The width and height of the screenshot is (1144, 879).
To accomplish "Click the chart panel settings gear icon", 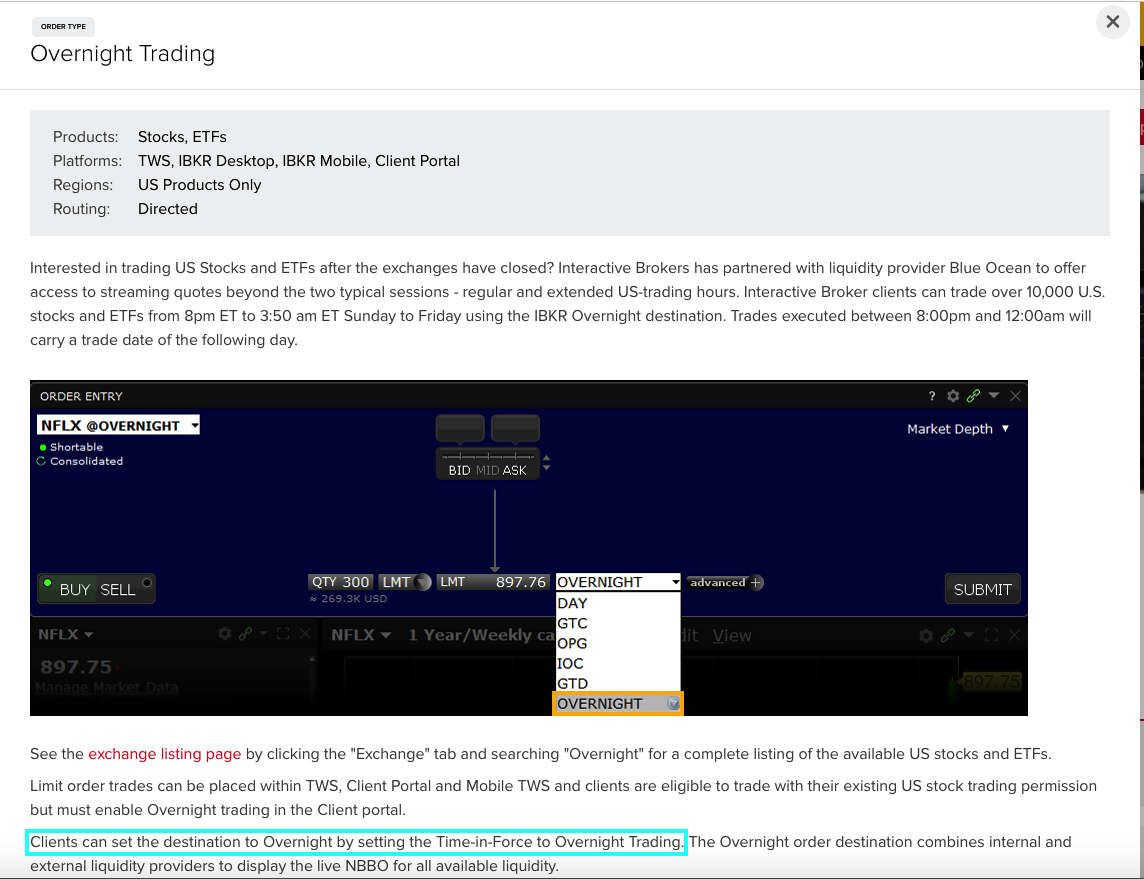I will [926, 635].
